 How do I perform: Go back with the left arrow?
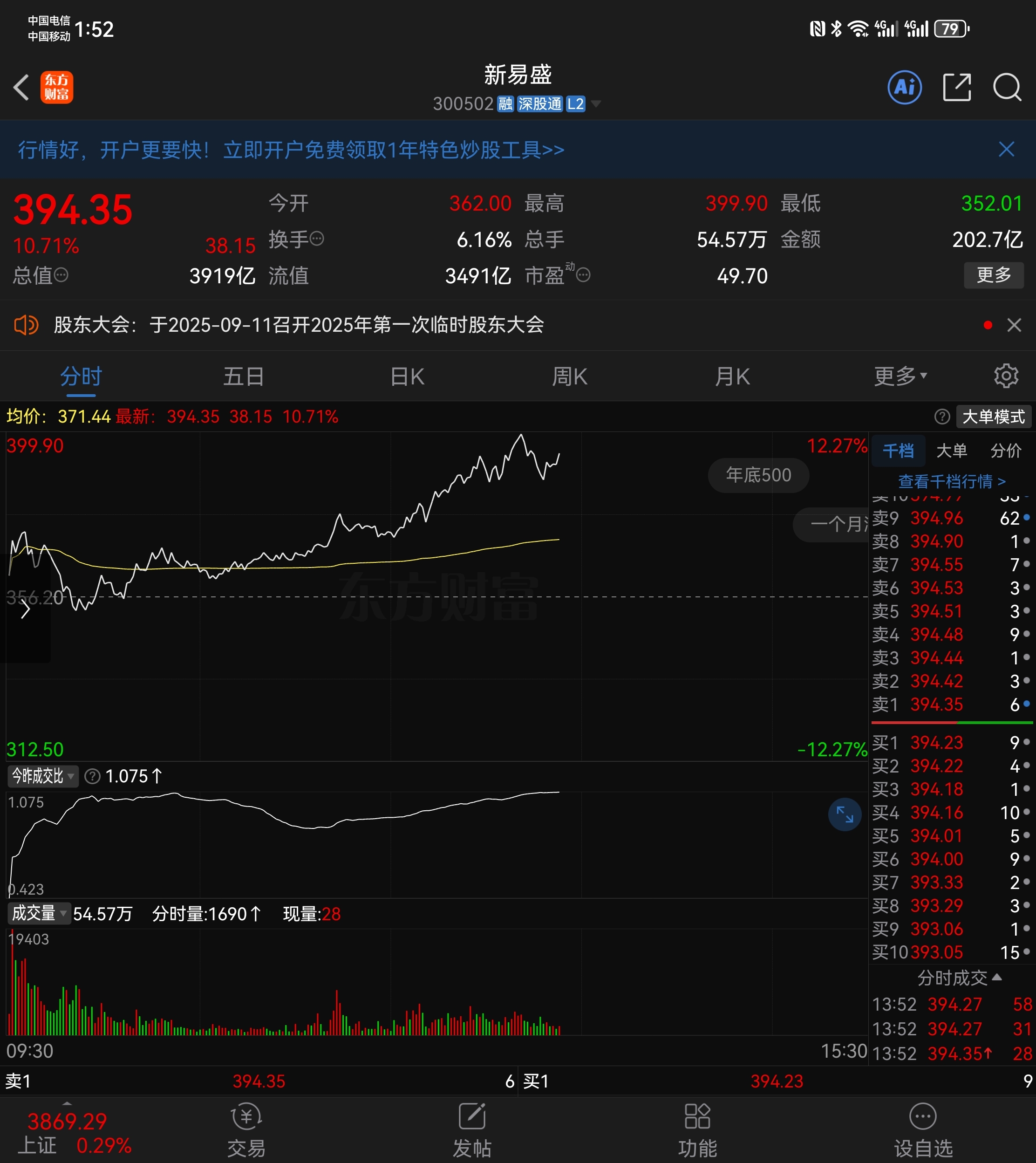click(21, 88)
